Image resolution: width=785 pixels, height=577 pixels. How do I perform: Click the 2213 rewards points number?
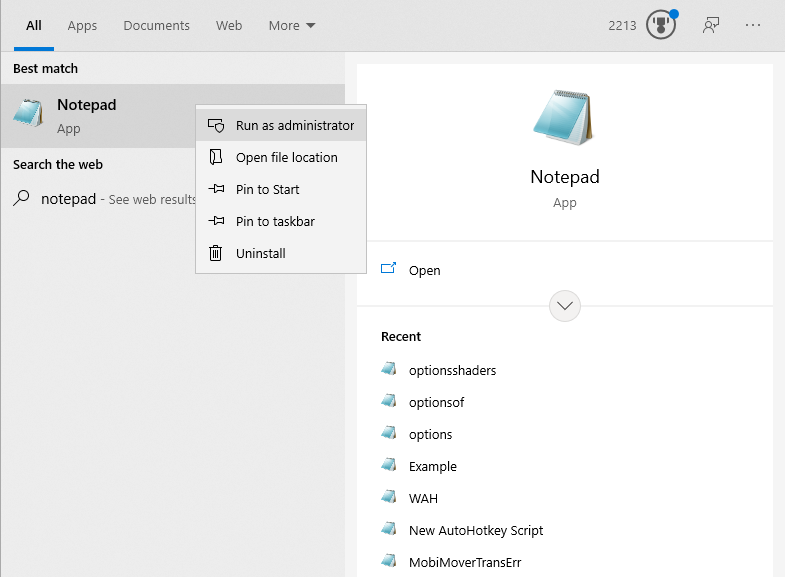click(622, 26)
